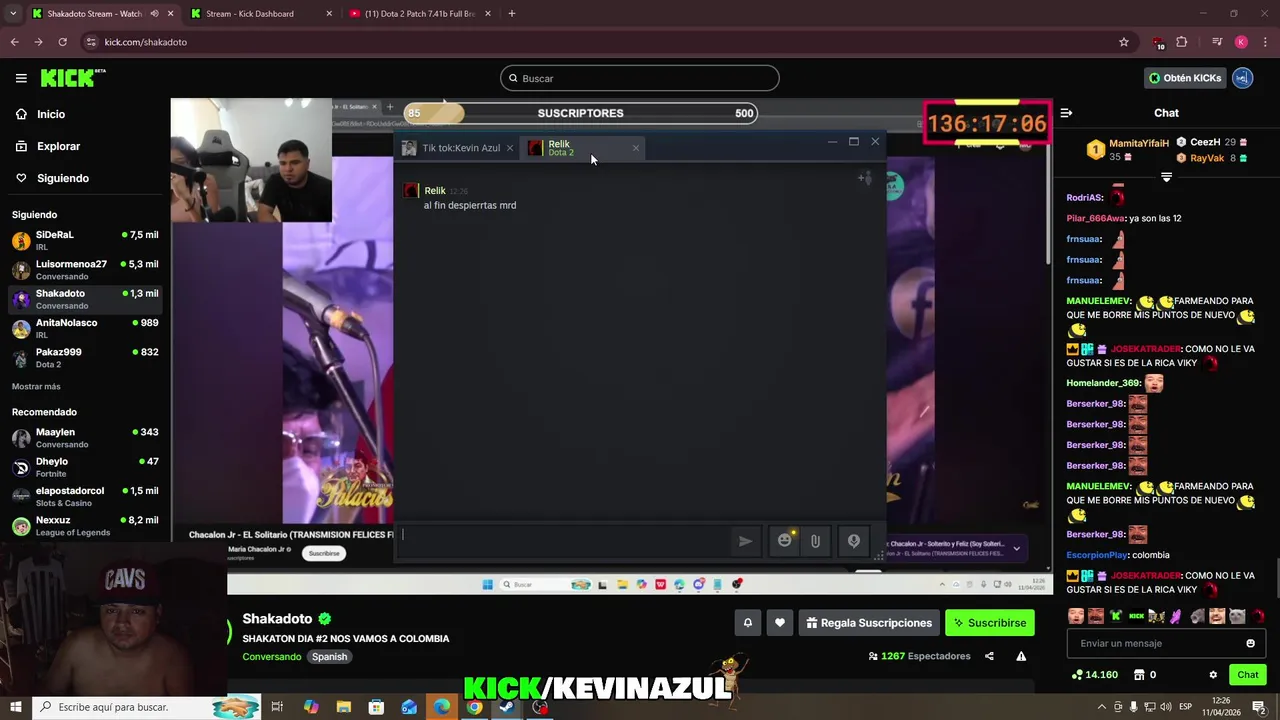
Task: Switch to Dota 2 Patch 7.41b YouTube tab
Action: coord(422,14)
